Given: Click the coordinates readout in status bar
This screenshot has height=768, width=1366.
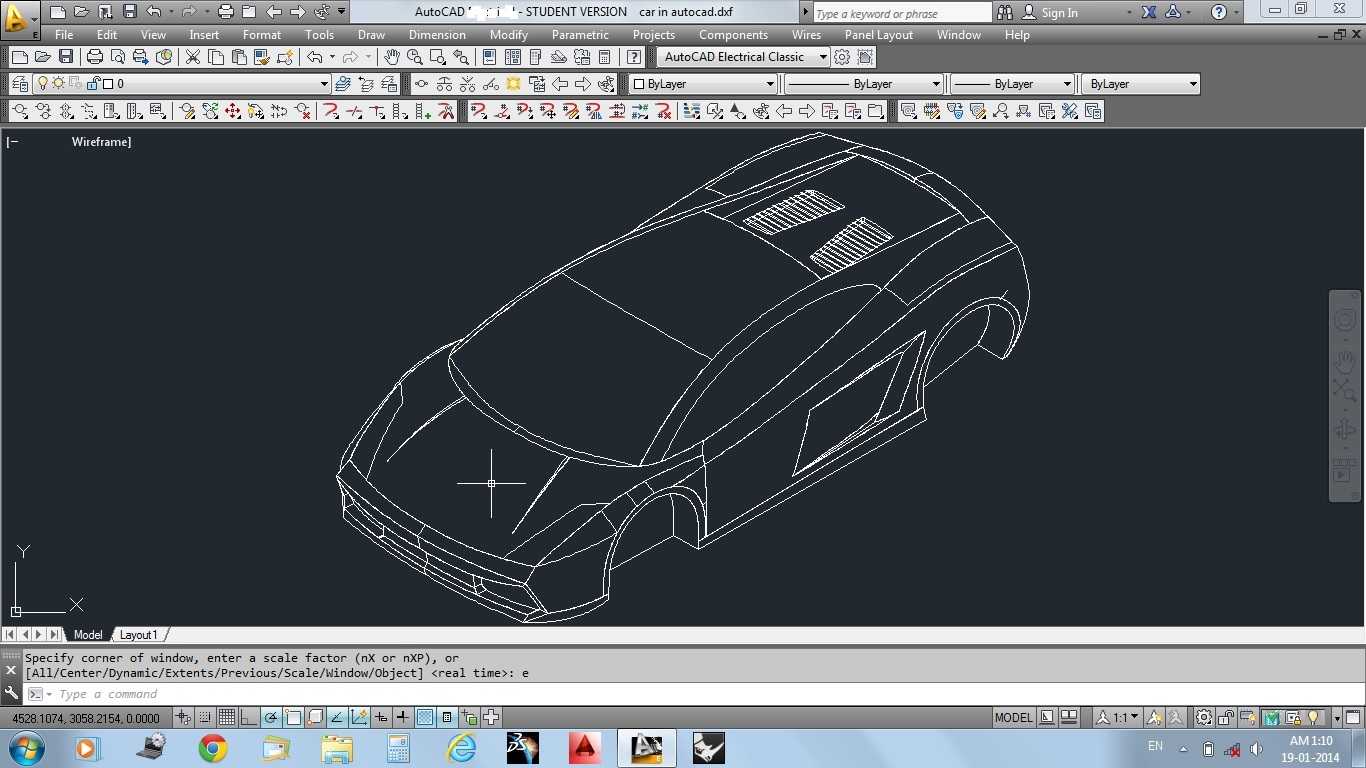Looking at the screenshot, I should pyautogui.click(x=86, y=718).
